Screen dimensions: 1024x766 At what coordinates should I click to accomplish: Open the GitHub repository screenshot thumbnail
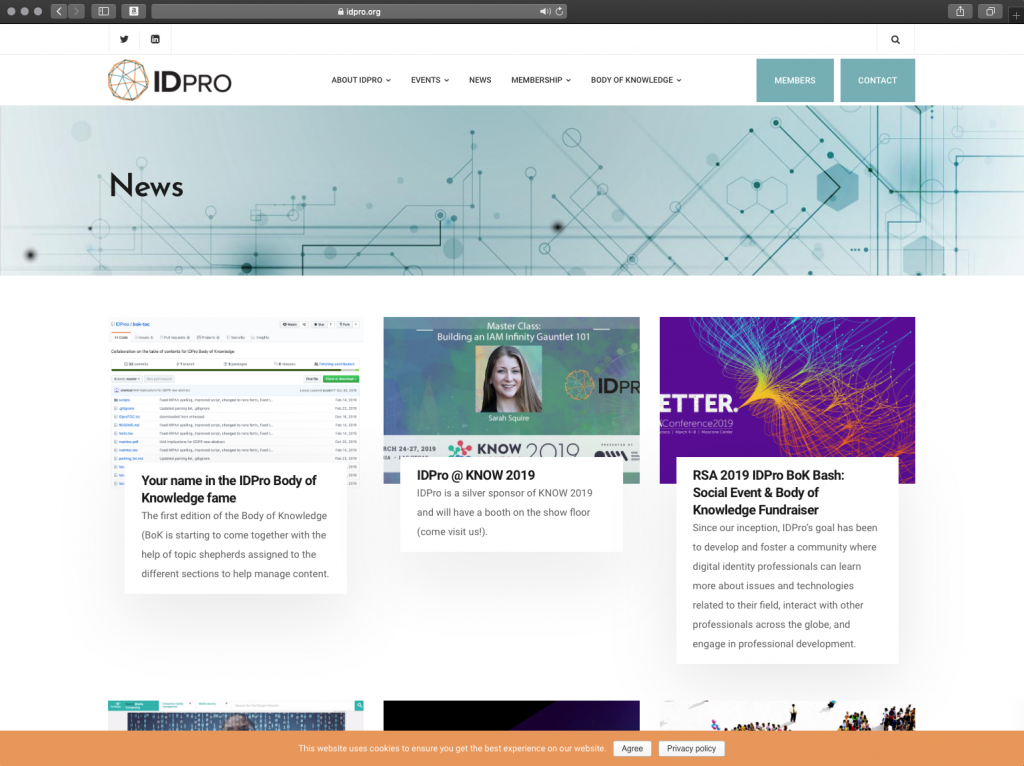point(236,391)
